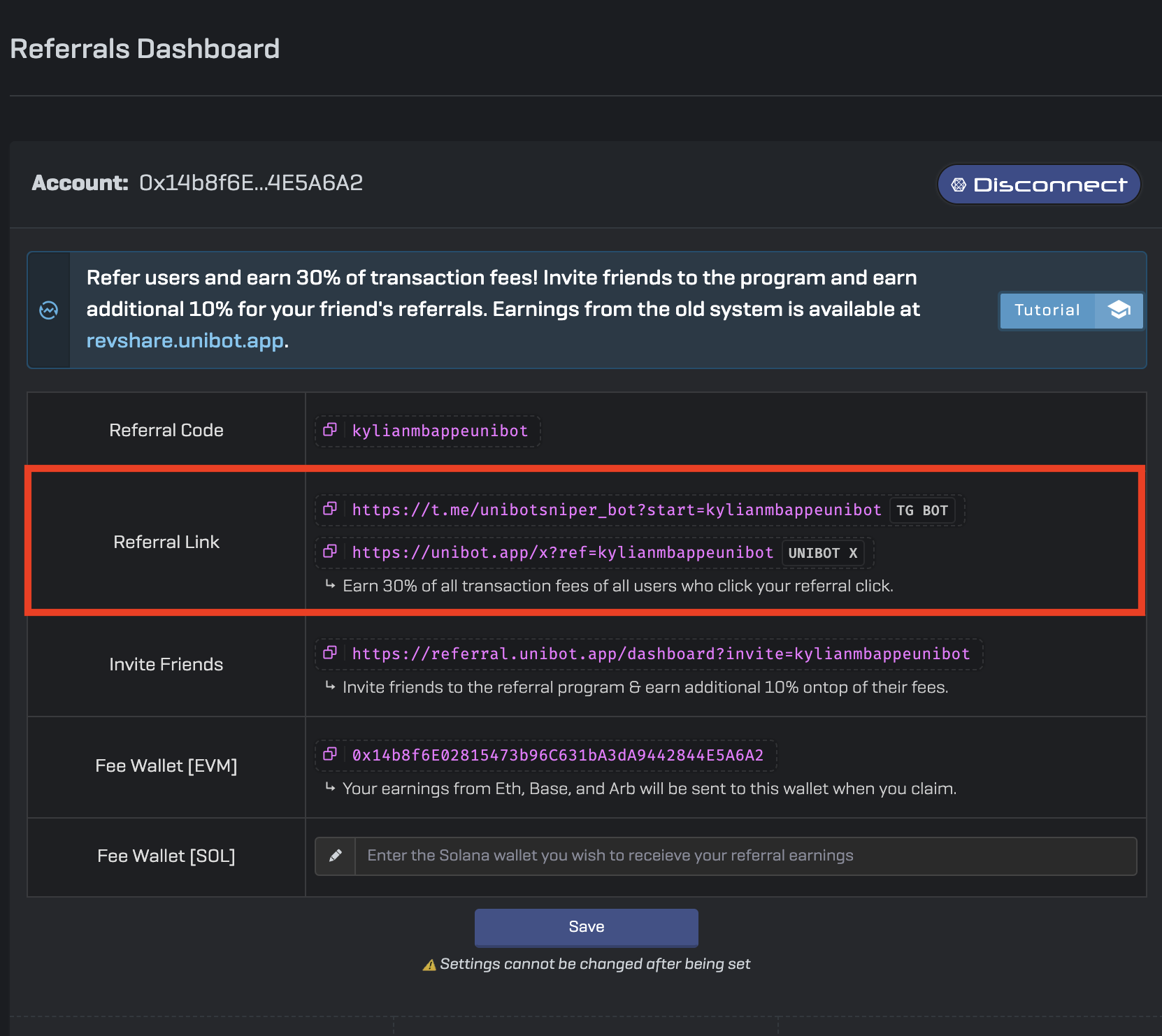Copy the Telegram bot referral link

[330, 510]
